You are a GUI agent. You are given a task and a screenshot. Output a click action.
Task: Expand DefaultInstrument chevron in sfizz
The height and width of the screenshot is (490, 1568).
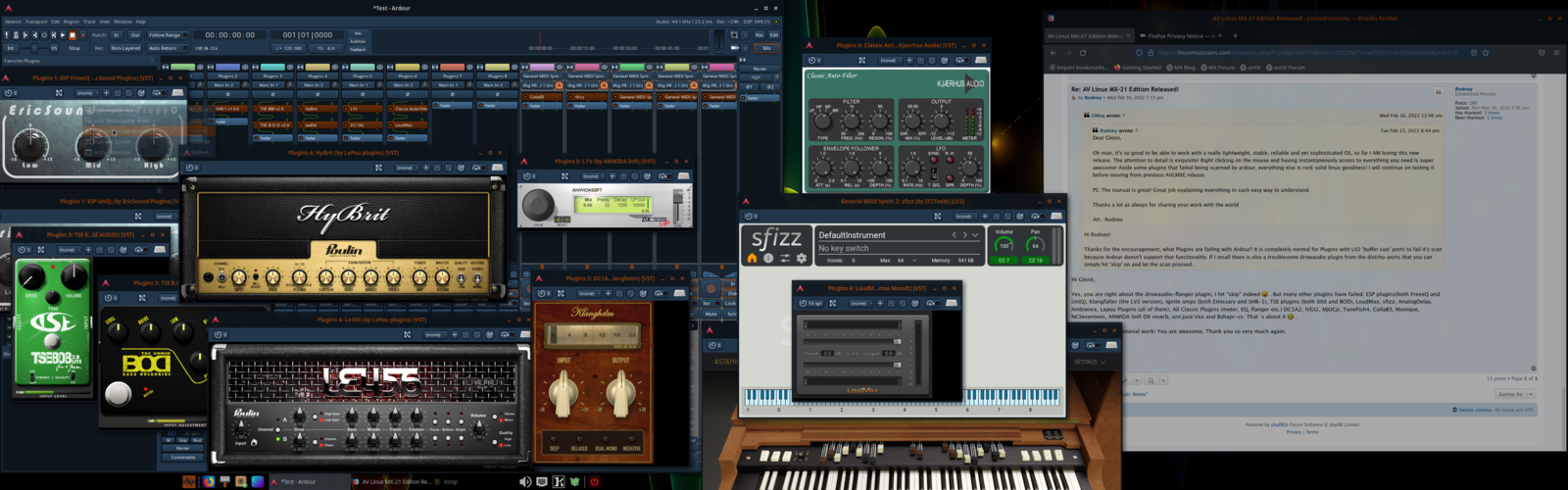[975, 235]
